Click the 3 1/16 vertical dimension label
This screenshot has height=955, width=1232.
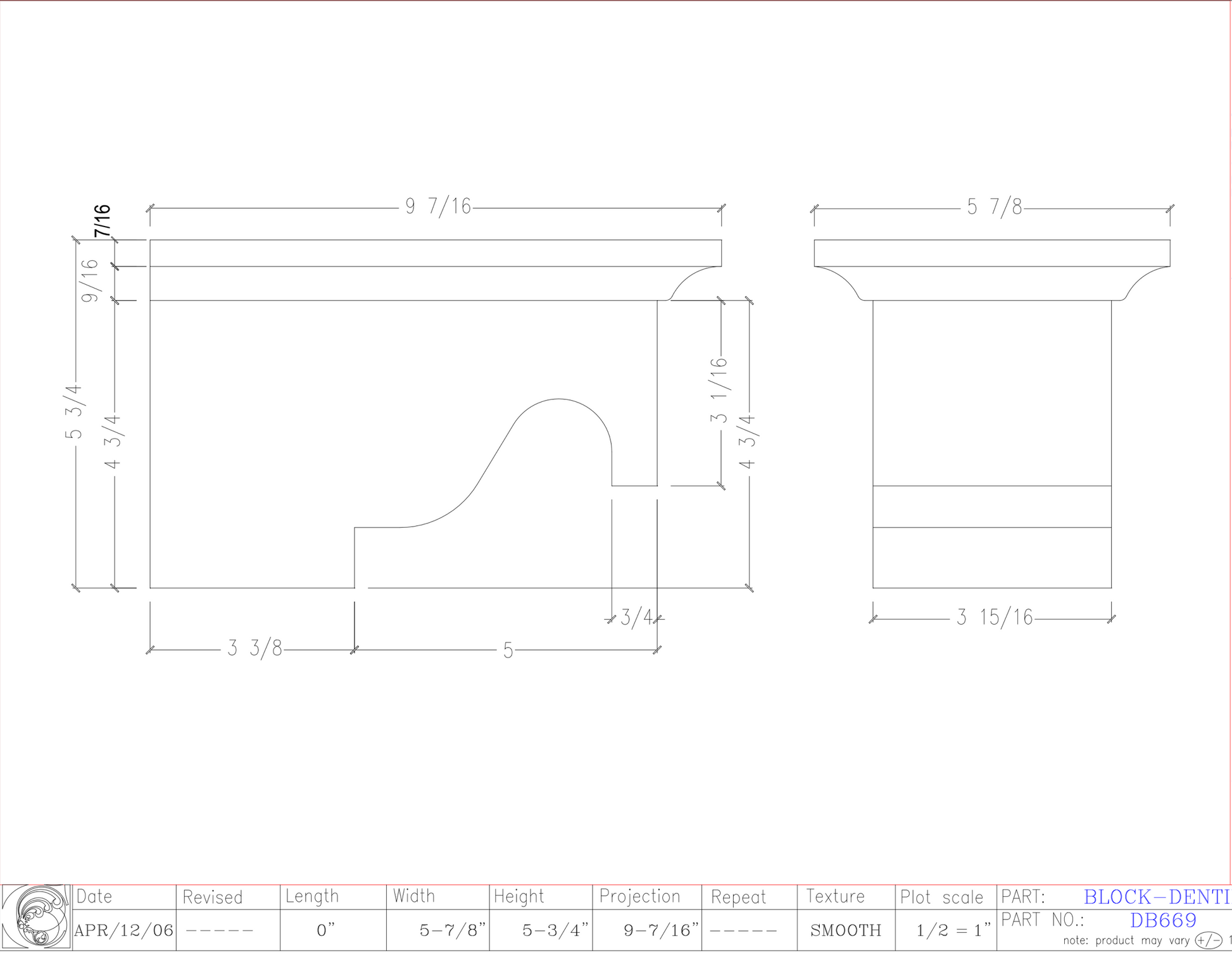point(719,390)
